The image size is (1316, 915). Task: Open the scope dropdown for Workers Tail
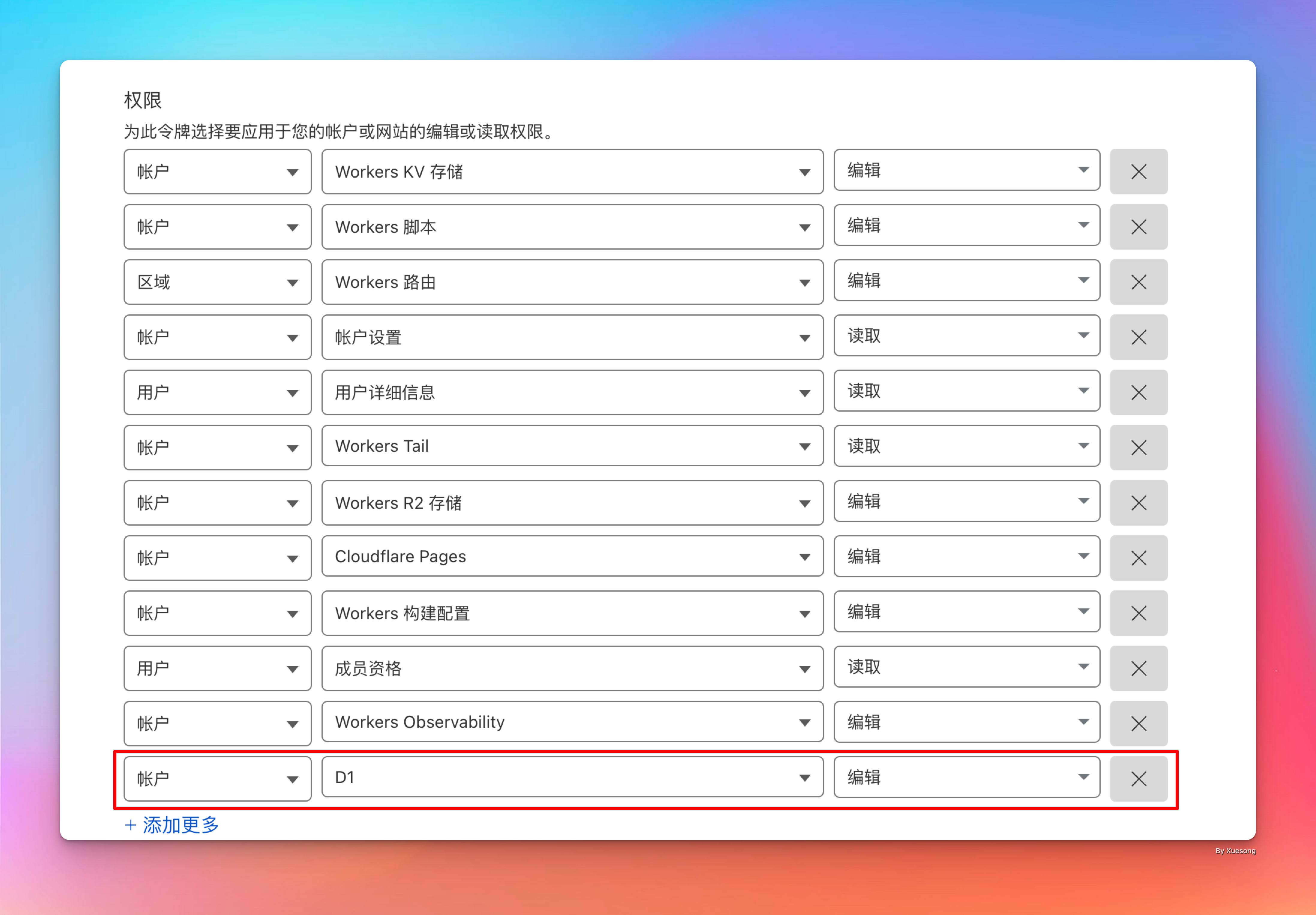click(x=218, y=447)
